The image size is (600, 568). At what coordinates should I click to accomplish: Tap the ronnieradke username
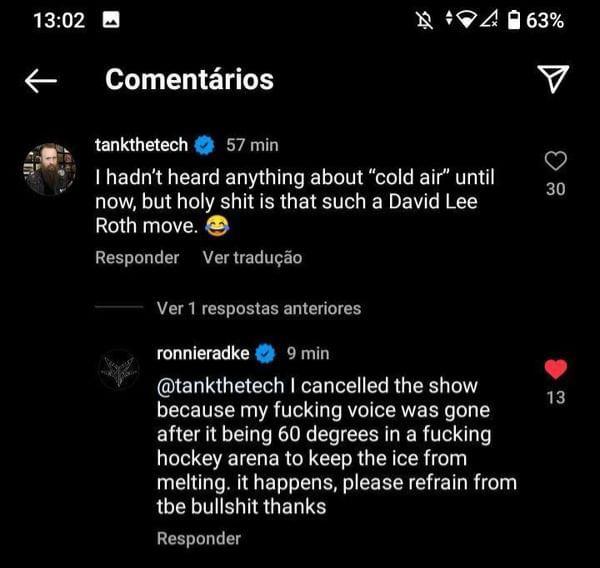[203, 353]
